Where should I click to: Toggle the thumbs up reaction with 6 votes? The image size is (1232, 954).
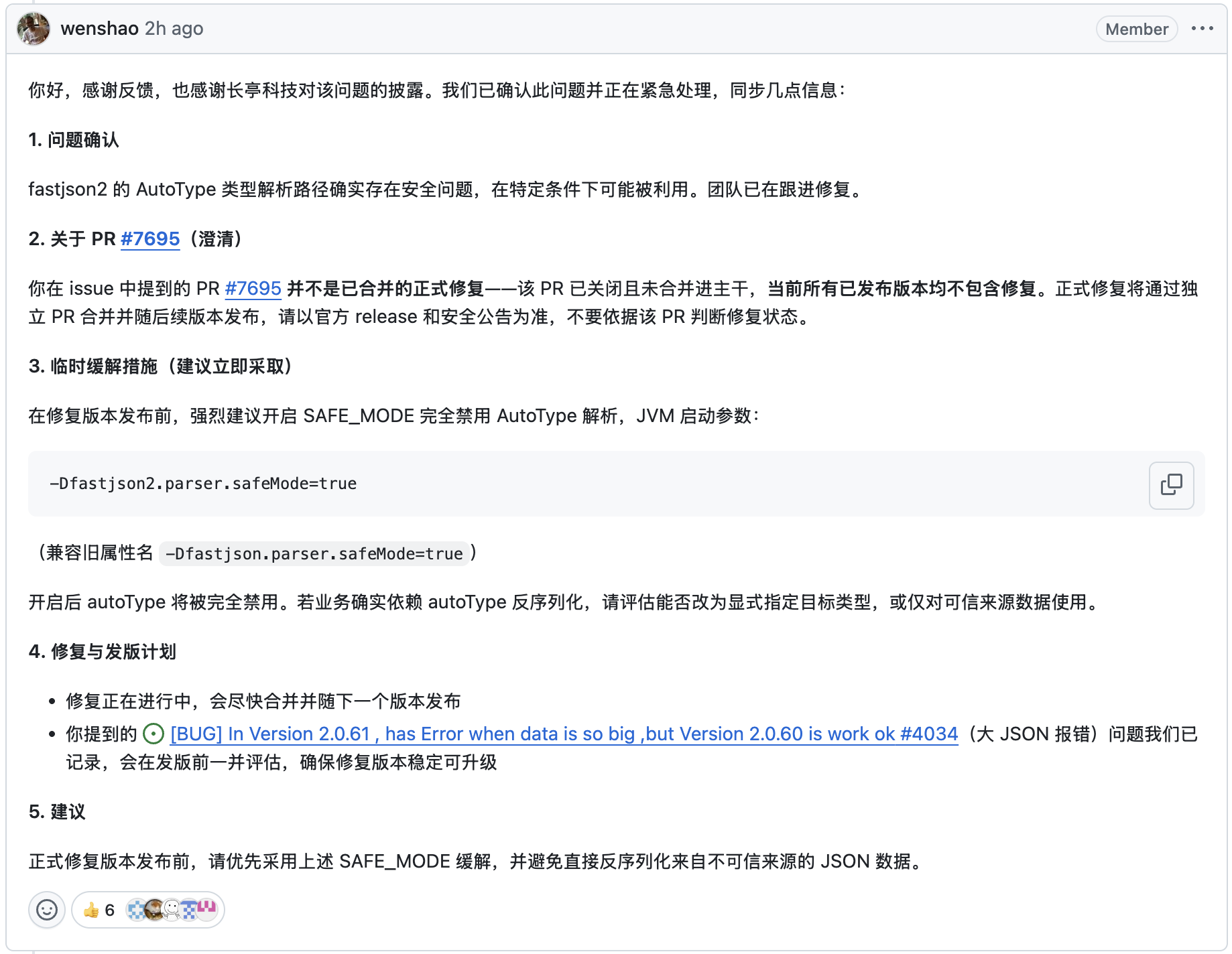[x=99, y=910]
